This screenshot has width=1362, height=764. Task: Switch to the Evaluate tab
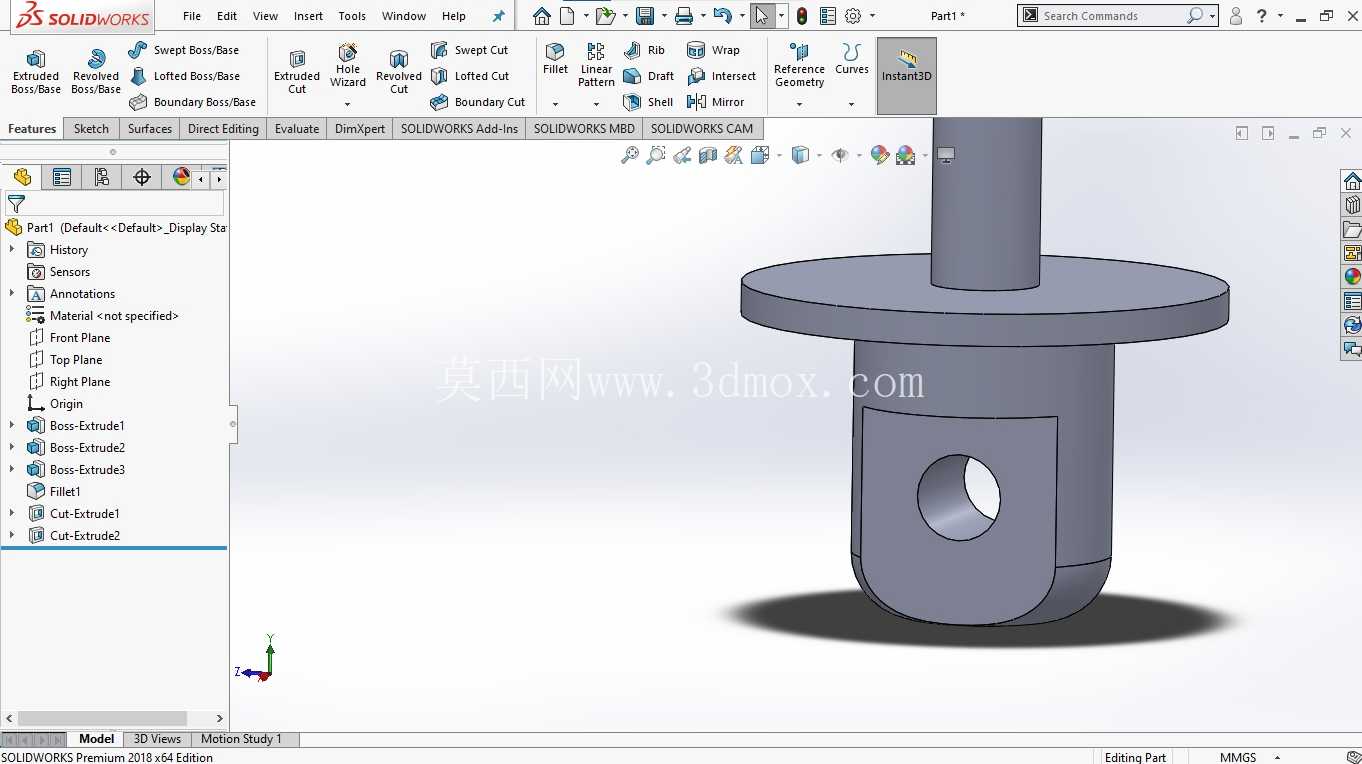[x=297, y=128]
